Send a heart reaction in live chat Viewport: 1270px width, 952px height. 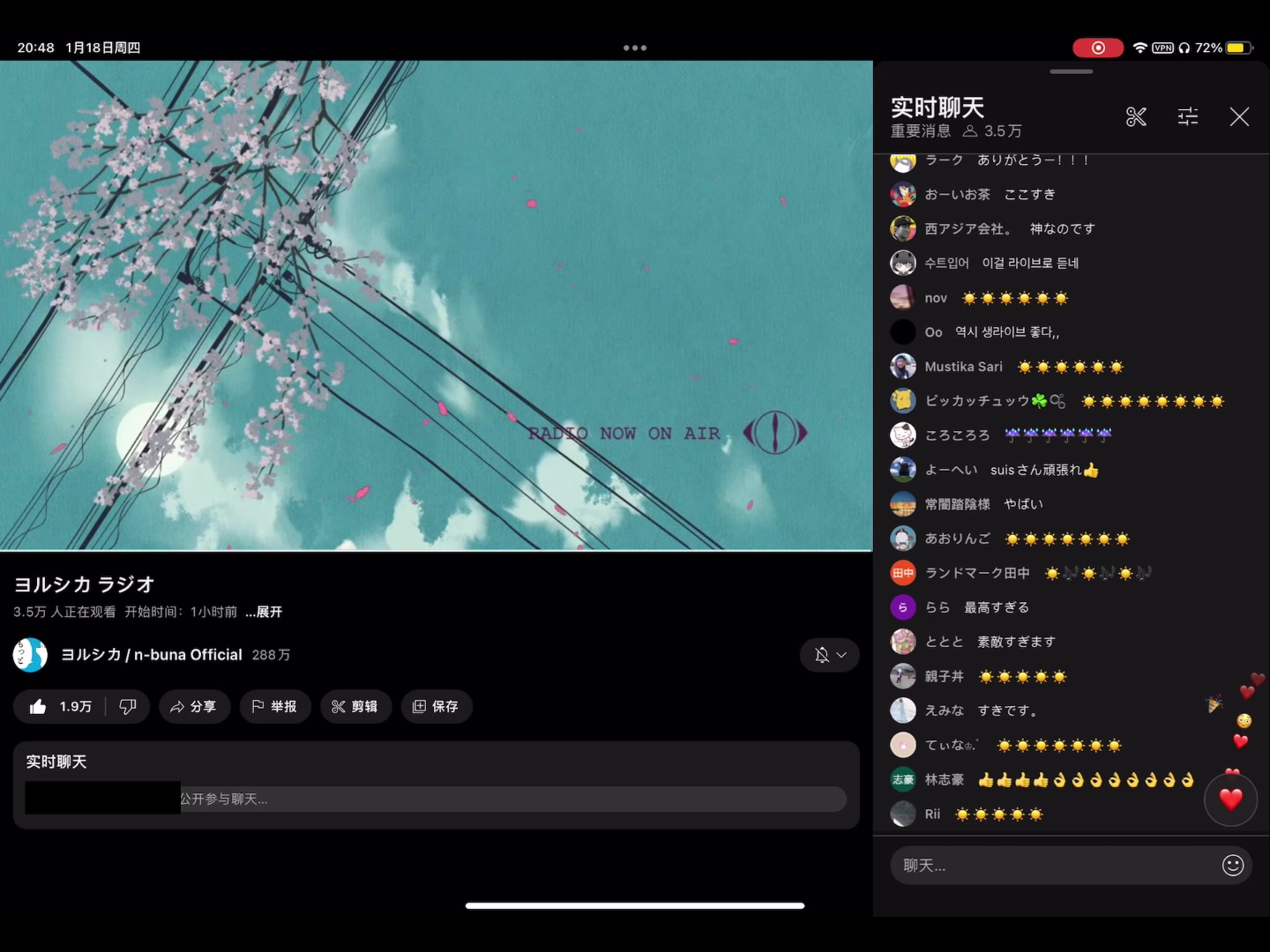point(1230,799)
